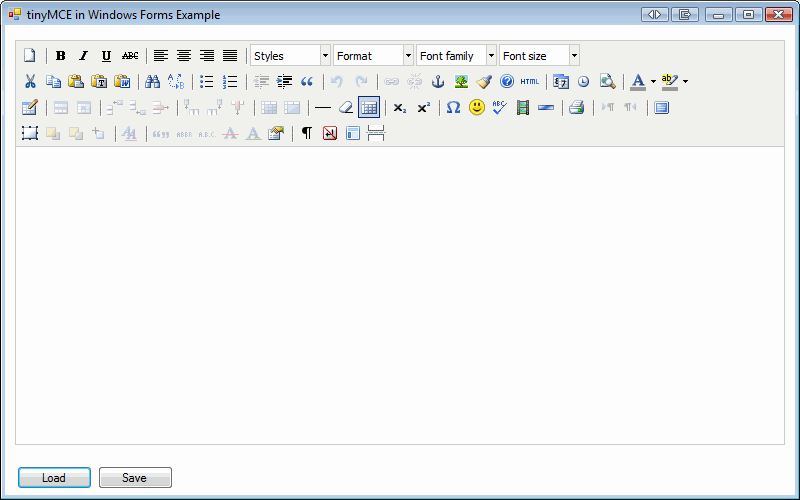Toggle italic formatting
Image resolution: width=800 pixels, height=500 pixels.
(83, 56)
